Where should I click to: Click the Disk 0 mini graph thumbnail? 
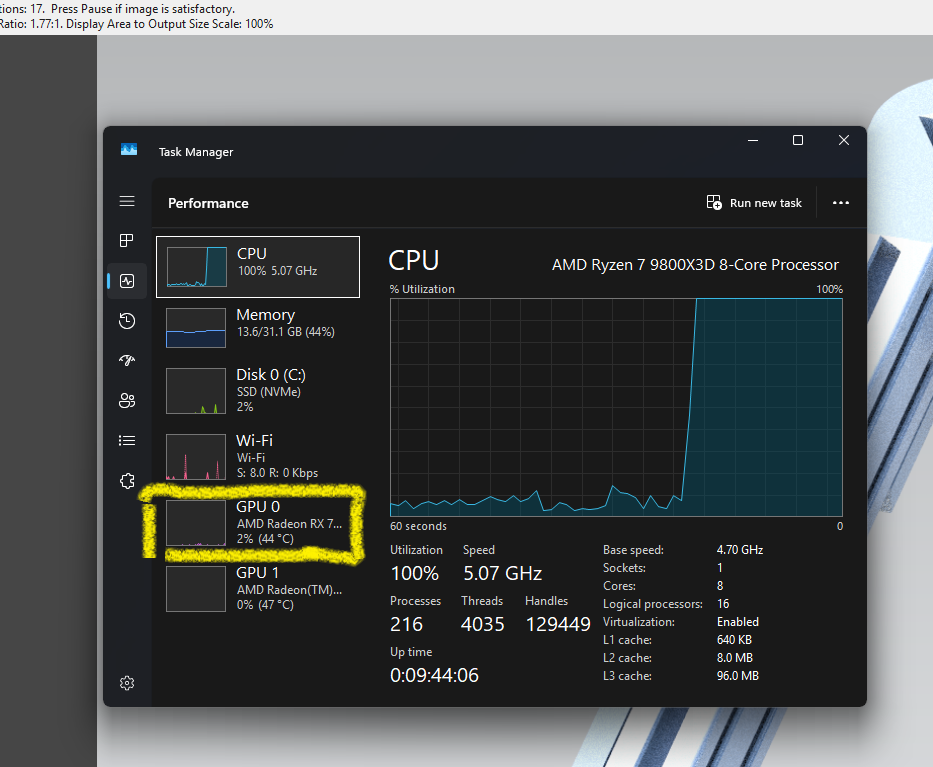pos(196,391)
